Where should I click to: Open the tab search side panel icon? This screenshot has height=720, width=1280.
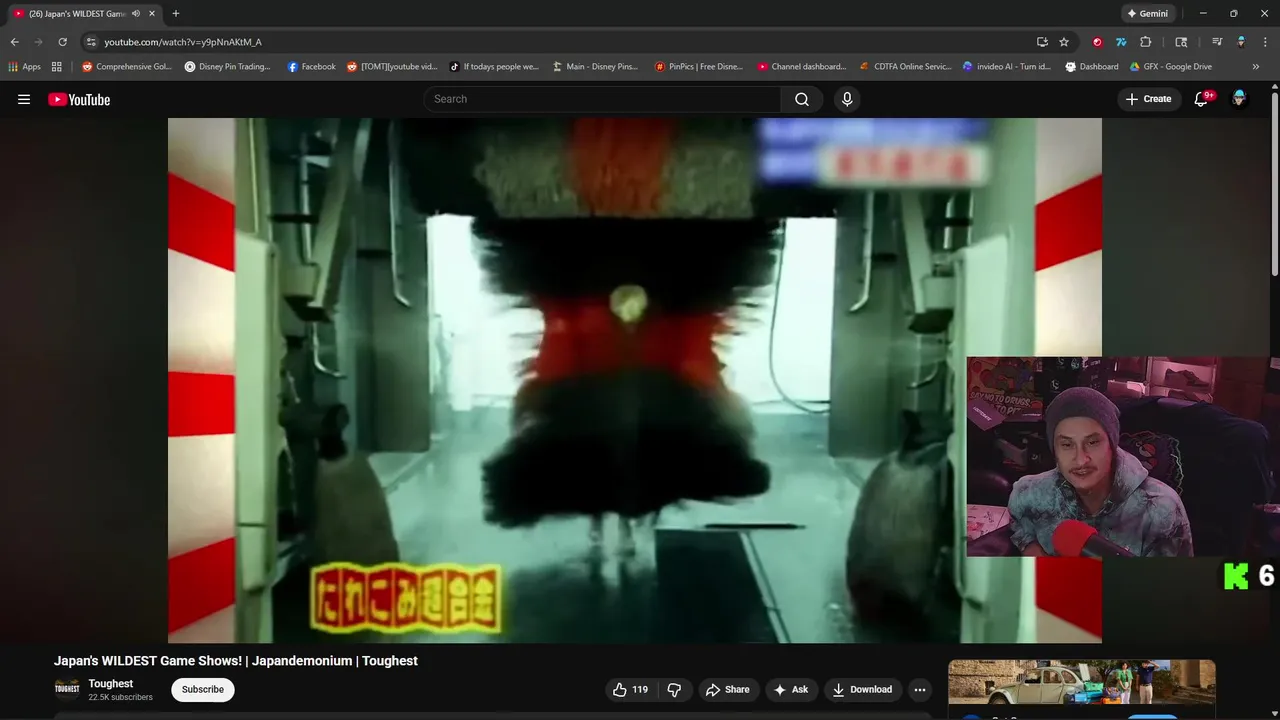click(x=1181, y=42)
